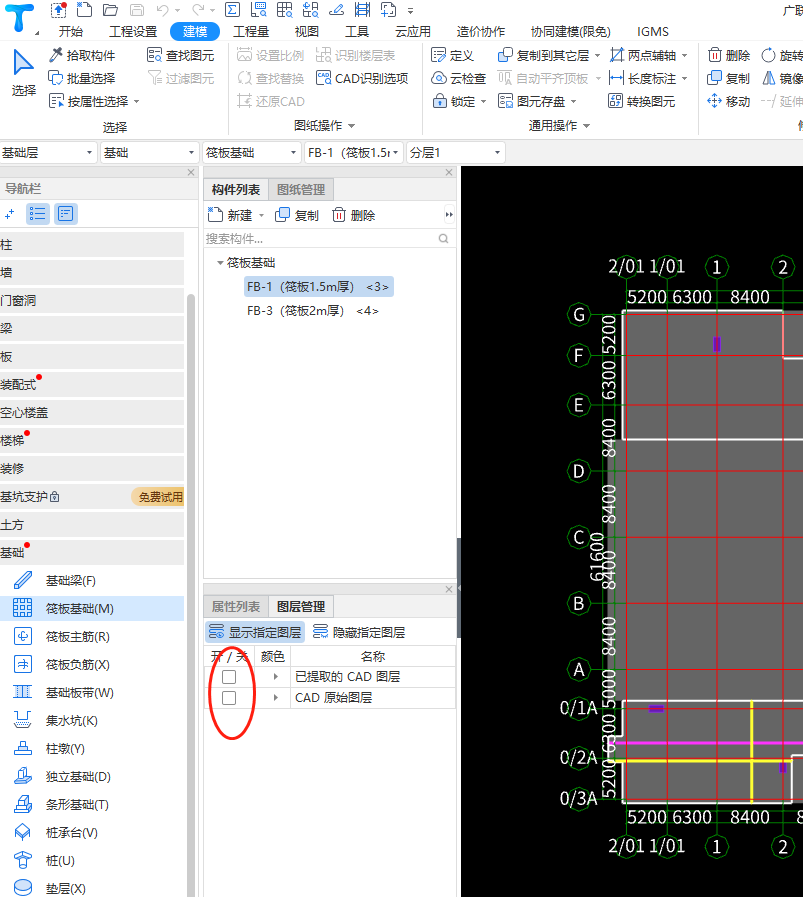Open 按属性选择 dropdown arrow

(137, 101)
